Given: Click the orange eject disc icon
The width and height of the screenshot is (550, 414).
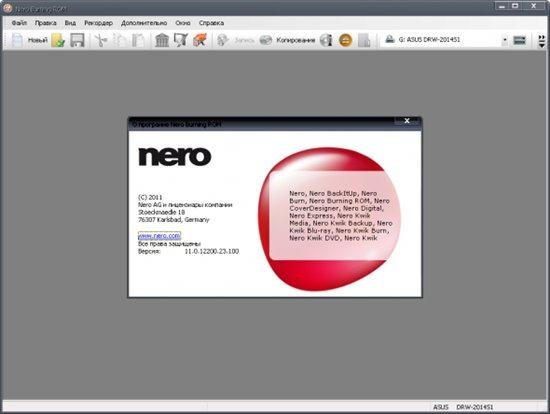Looking at the screenshot, I should pyautogui.click(x=346, y=40).
